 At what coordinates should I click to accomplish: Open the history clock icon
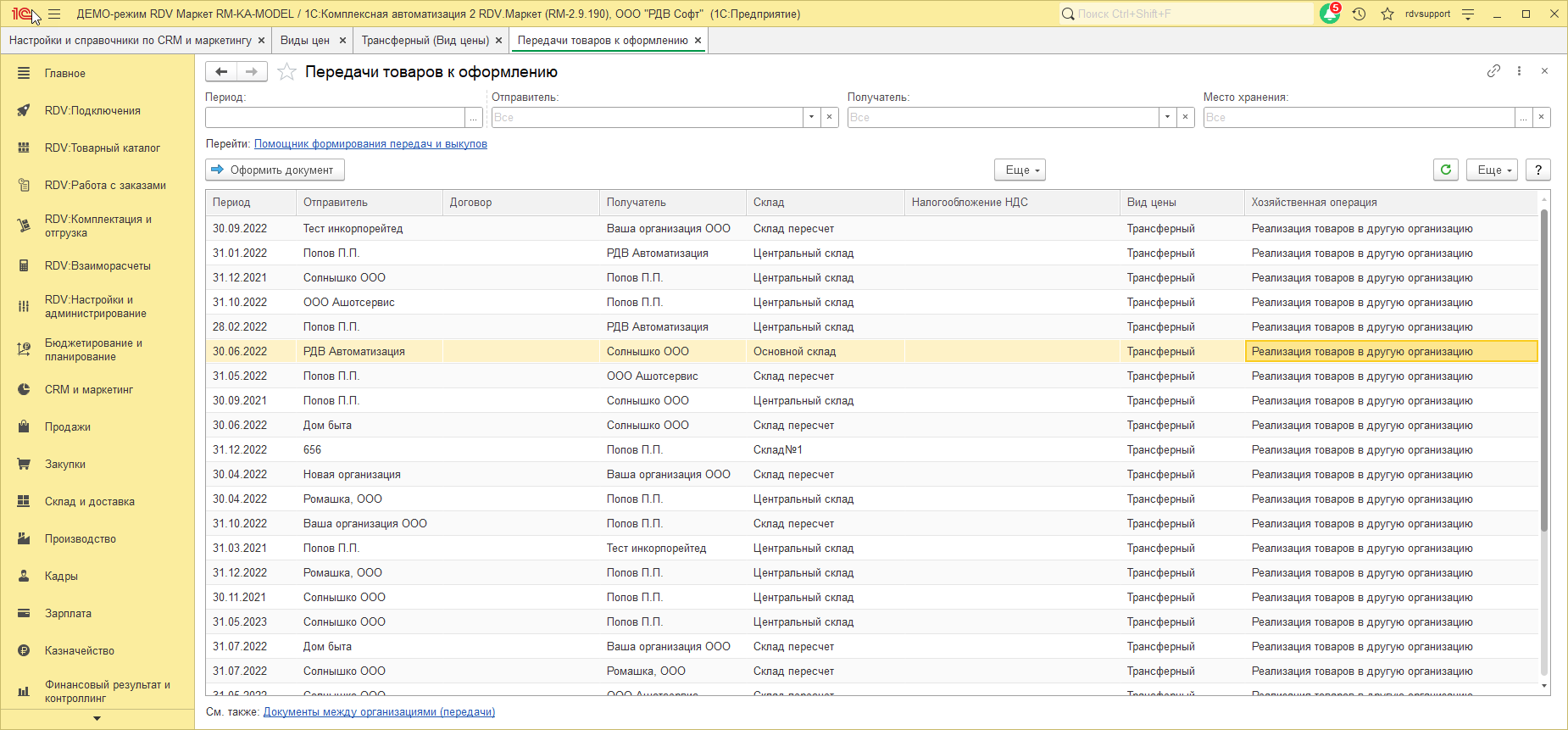pos(1359,14)
